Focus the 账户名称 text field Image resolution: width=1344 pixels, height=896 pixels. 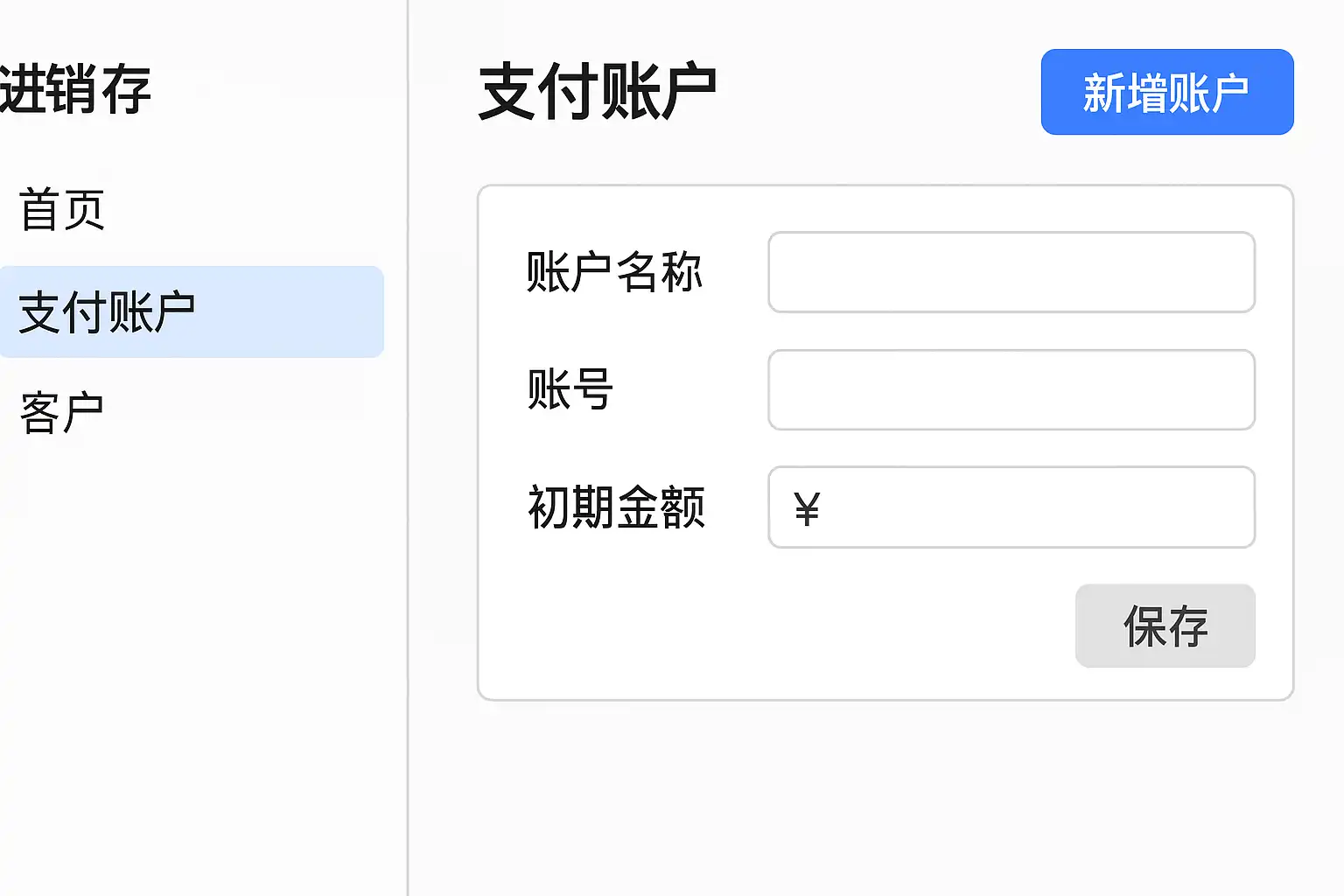1011,272
